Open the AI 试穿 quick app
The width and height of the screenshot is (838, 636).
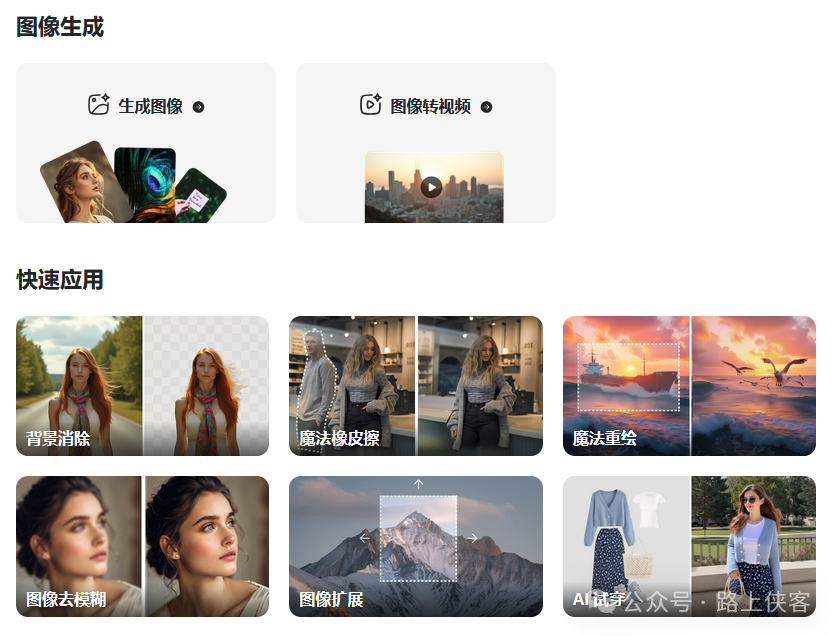click(x=689, y=546)
